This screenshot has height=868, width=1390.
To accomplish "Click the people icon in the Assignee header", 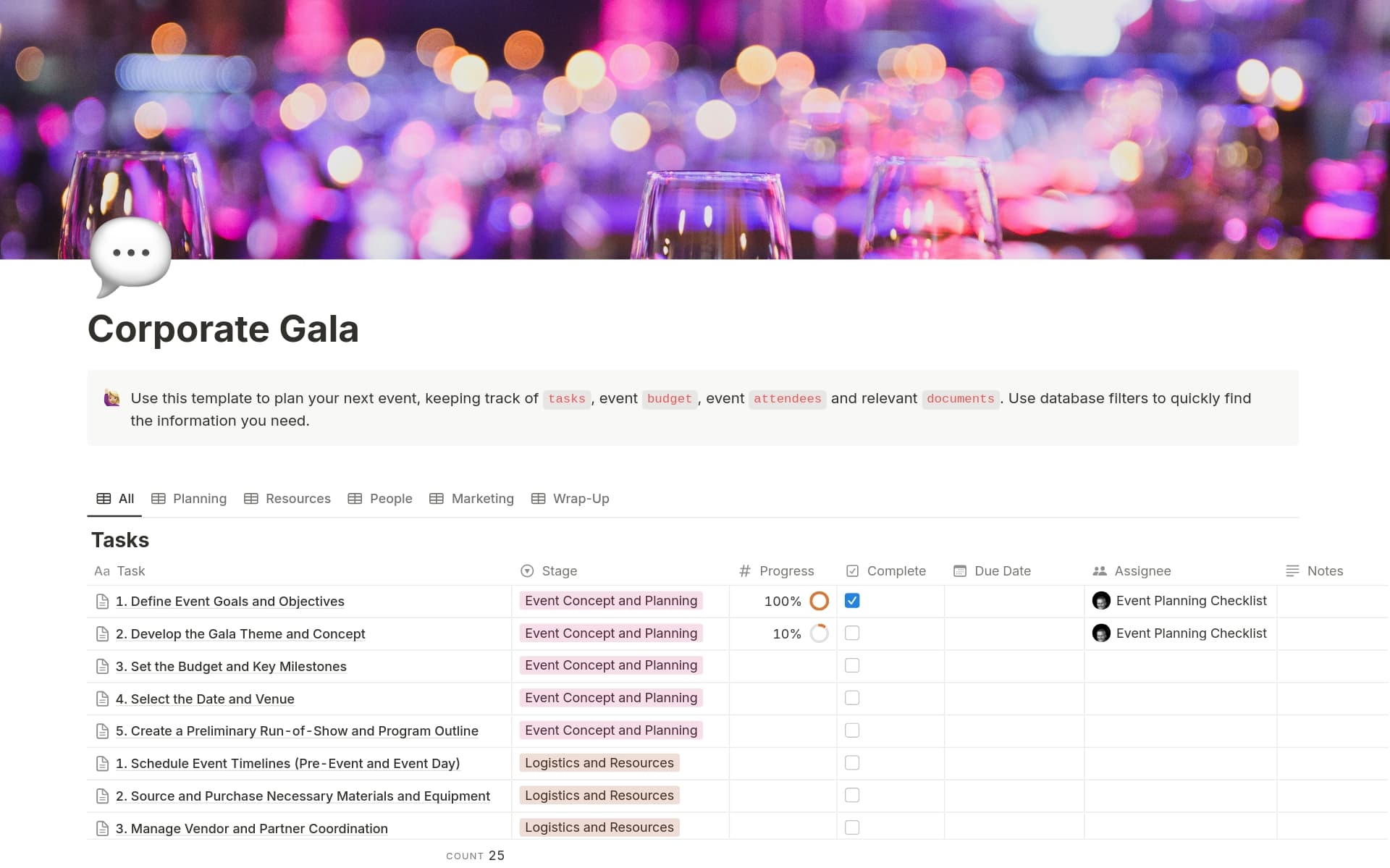I will pos(1099,571).
